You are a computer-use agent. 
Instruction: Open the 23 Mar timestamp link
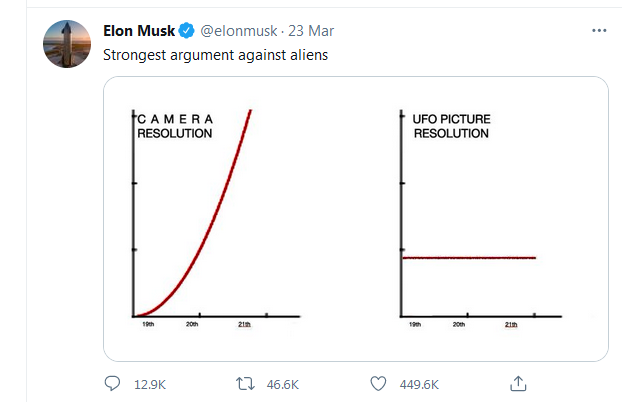click(311, 31)
